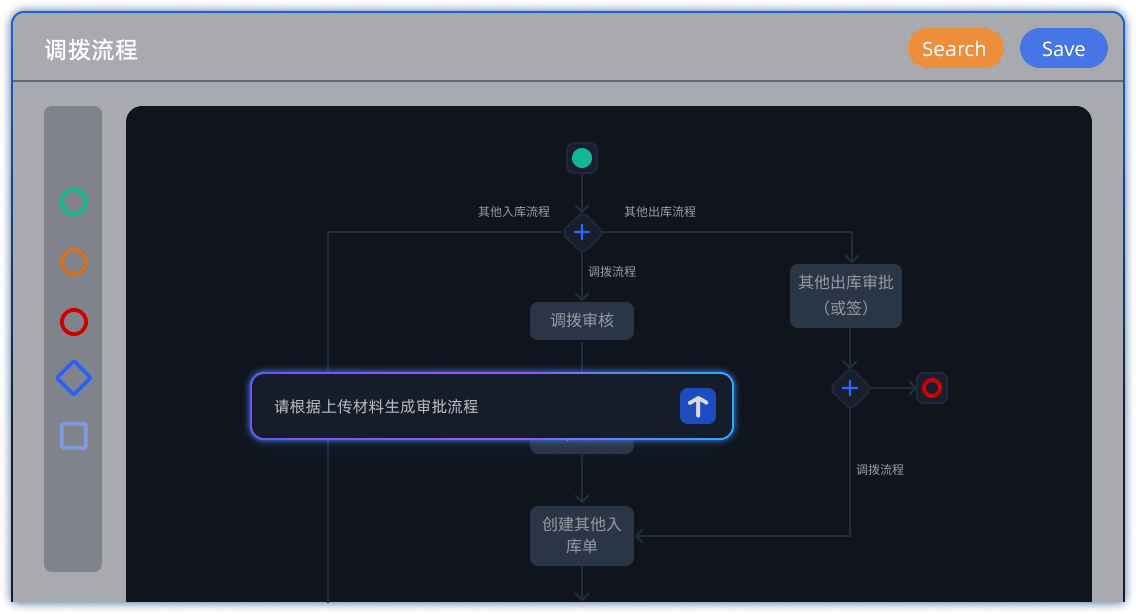Click the Search button
The image size is (1136, 614).
(x=955, y=48)
